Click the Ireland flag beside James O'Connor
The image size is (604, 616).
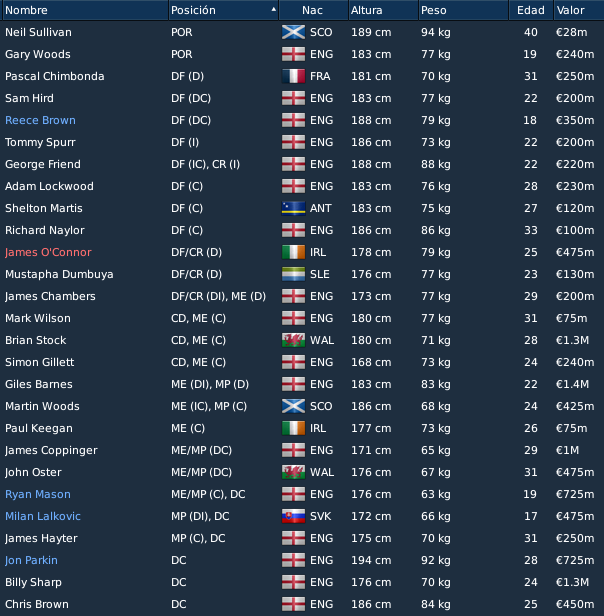(x=293, y=252)
